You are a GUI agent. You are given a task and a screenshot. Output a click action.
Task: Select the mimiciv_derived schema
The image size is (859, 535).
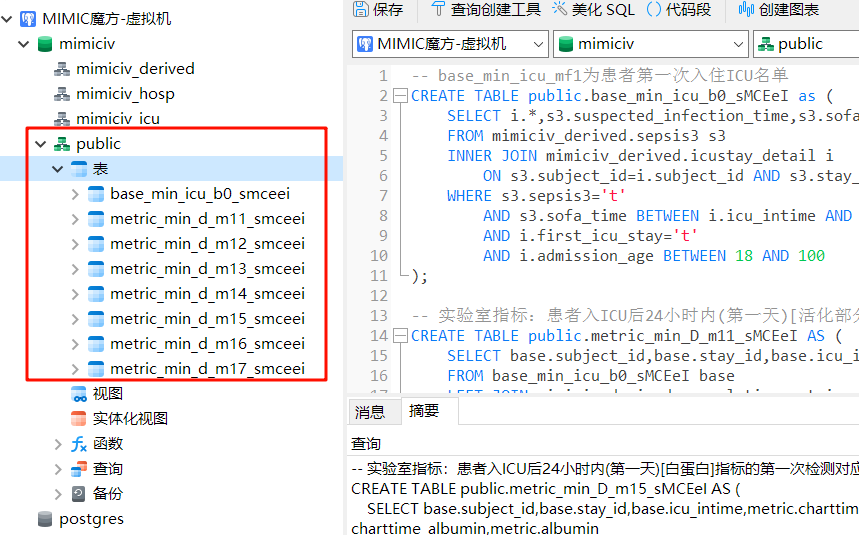coord(135,69)
